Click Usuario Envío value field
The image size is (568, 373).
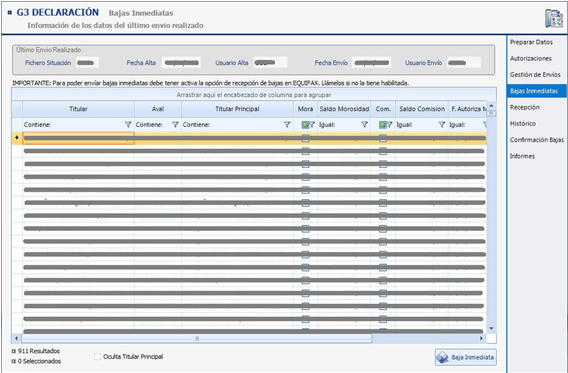point(464,63)
